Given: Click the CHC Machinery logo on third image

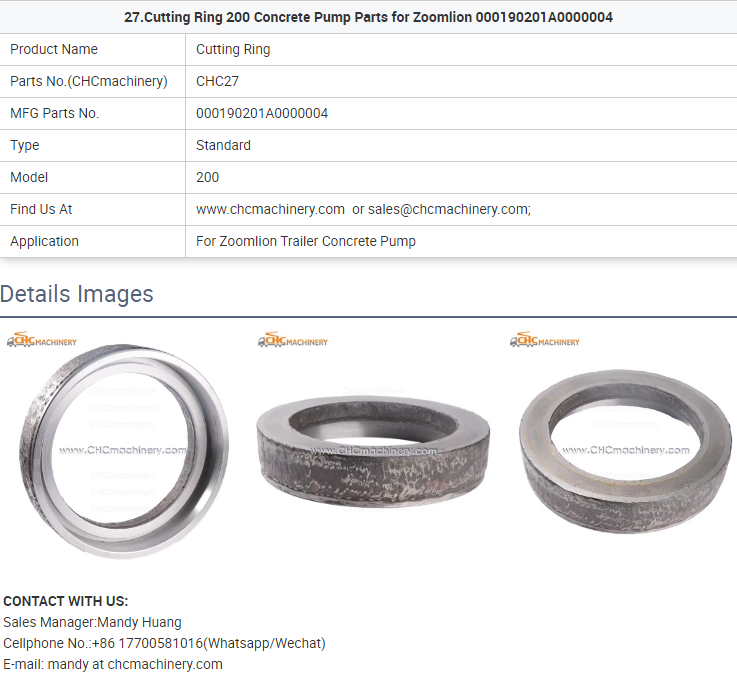Looking at the screenshot, I should pos(545,339).
